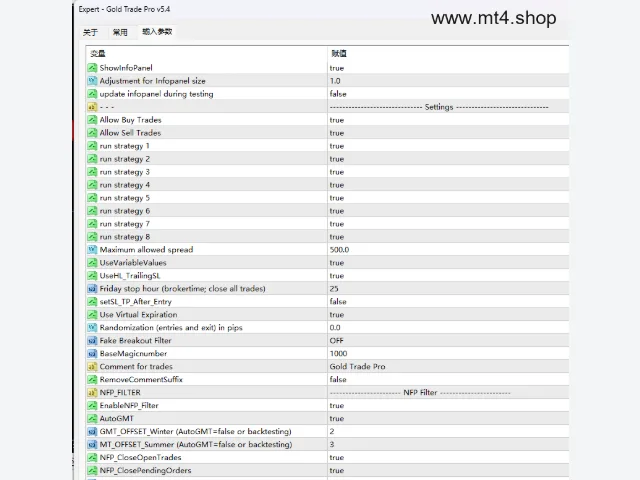Click the Use Virtual Expiration row icon
Screen dimensions: 640x480
pyautogui.click(x=92, y=315)
